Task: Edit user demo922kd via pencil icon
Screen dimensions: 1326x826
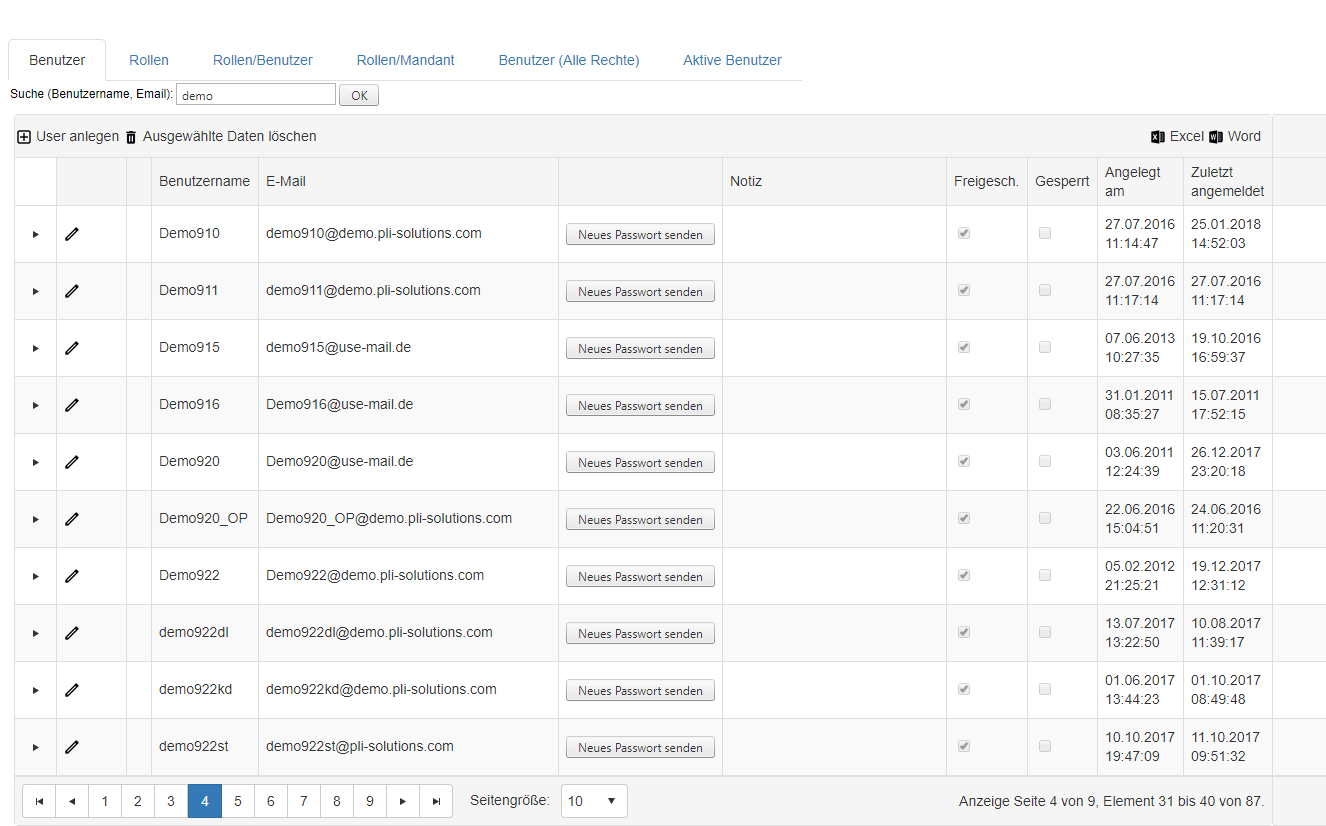Action: (71, 690)
